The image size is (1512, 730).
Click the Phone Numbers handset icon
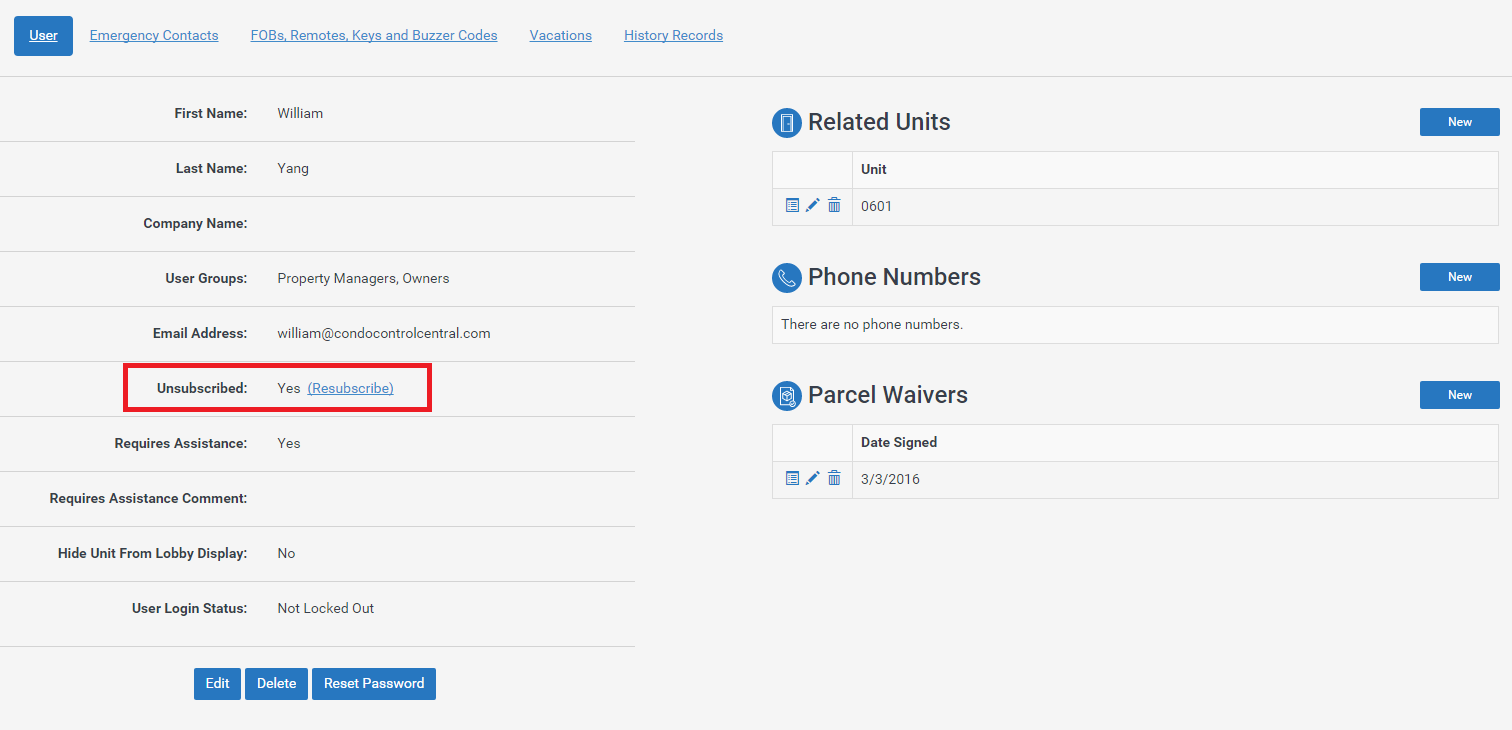pos(787,278)
